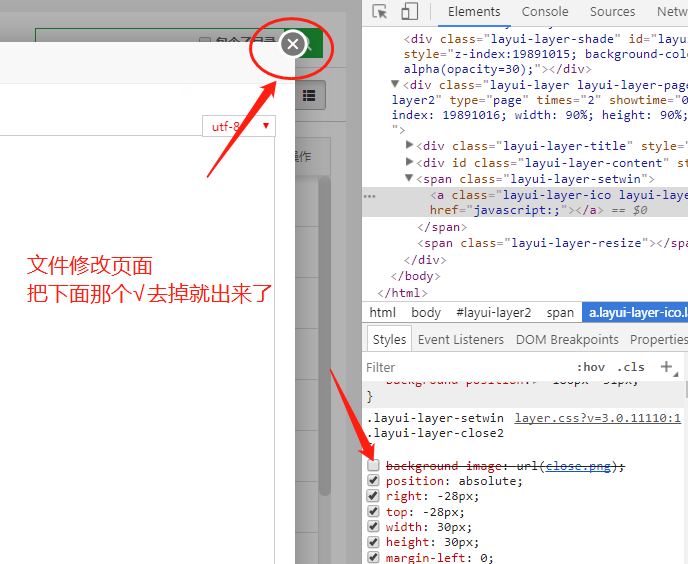Activate the inspect element picker icon

[380, 11]
